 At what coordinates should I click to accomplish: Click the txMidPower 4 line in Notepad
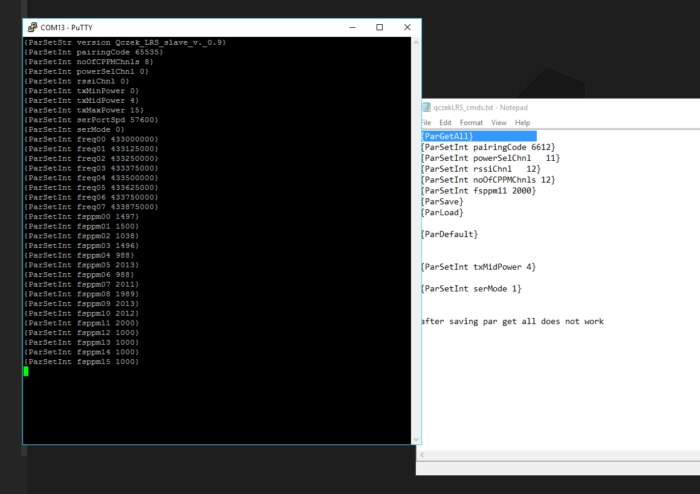pos(478,267)
